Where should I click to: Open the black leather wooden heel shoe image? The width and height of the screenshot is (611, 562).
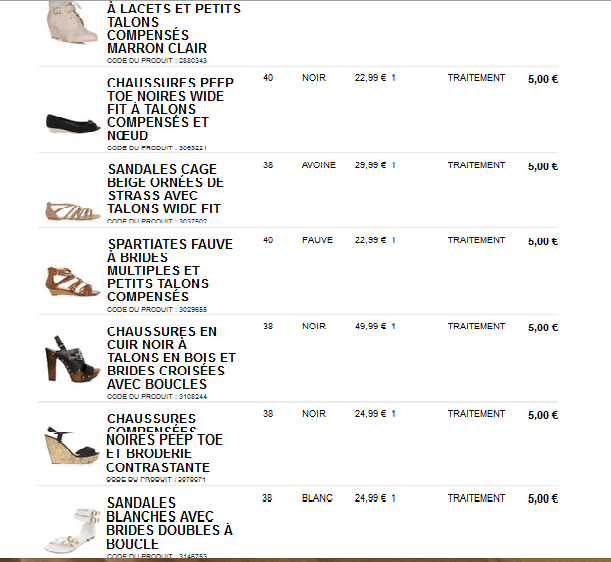pos(72,360)
